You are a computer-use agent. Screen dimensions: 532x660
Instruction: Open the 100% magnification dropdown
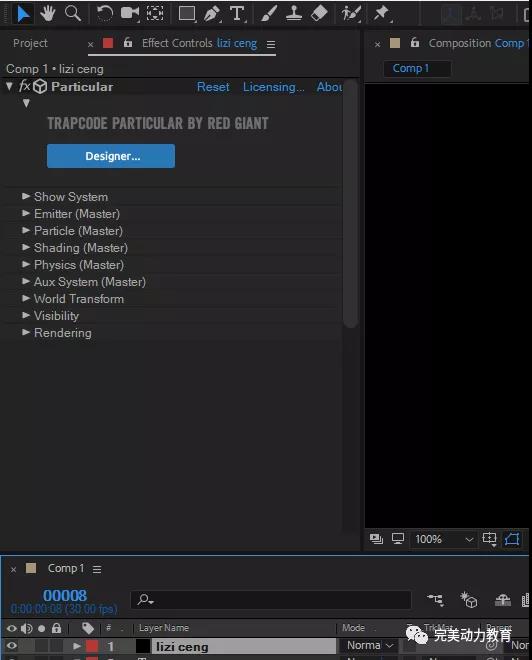click(x=444, y=539)
